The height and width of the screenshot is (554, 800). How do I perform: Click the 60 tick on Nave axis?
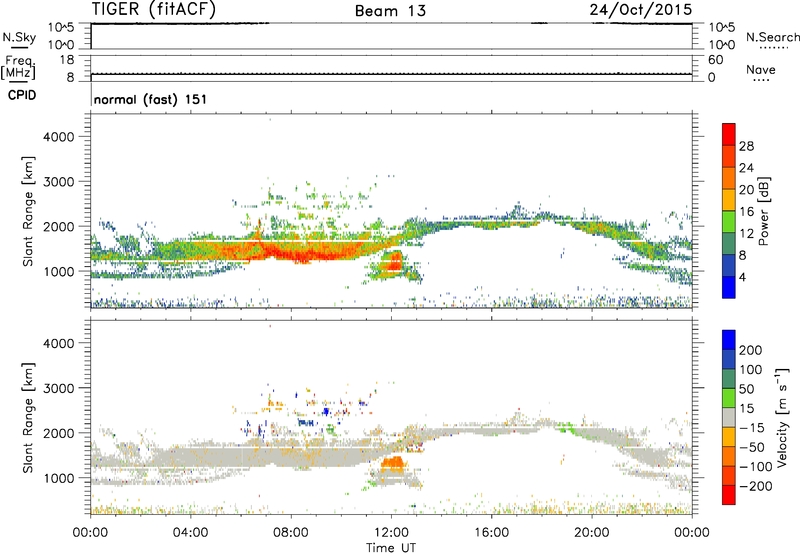coord(716,60)
